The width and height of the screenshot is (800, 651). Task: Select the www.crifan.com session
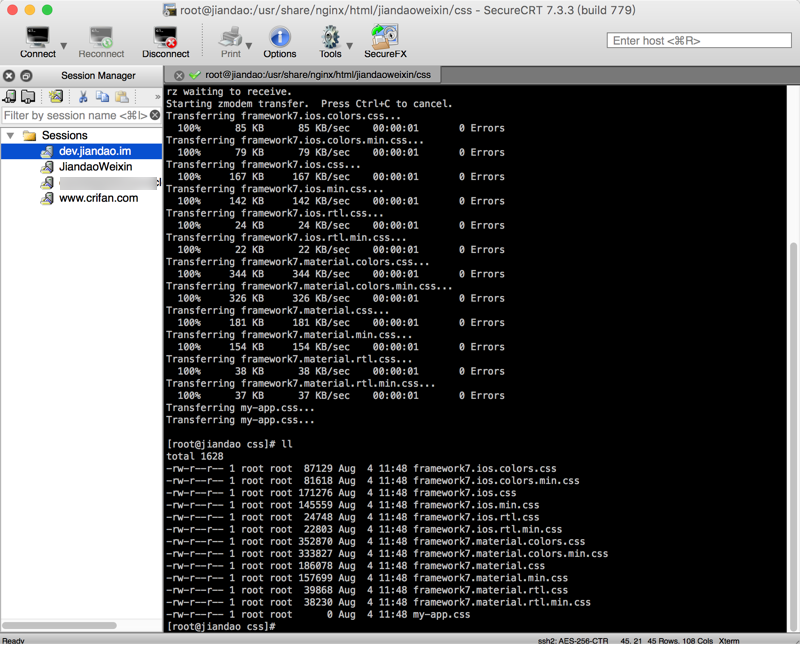click(98, 198)
